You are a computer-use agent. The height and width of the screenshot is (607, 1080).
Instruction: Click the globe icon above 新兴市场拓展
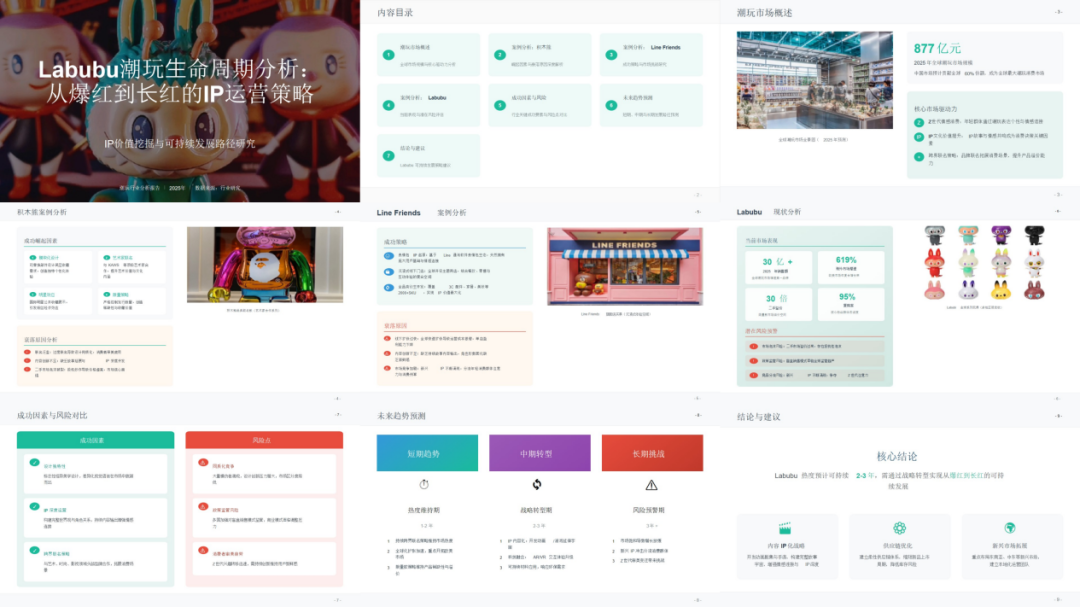1010,528
